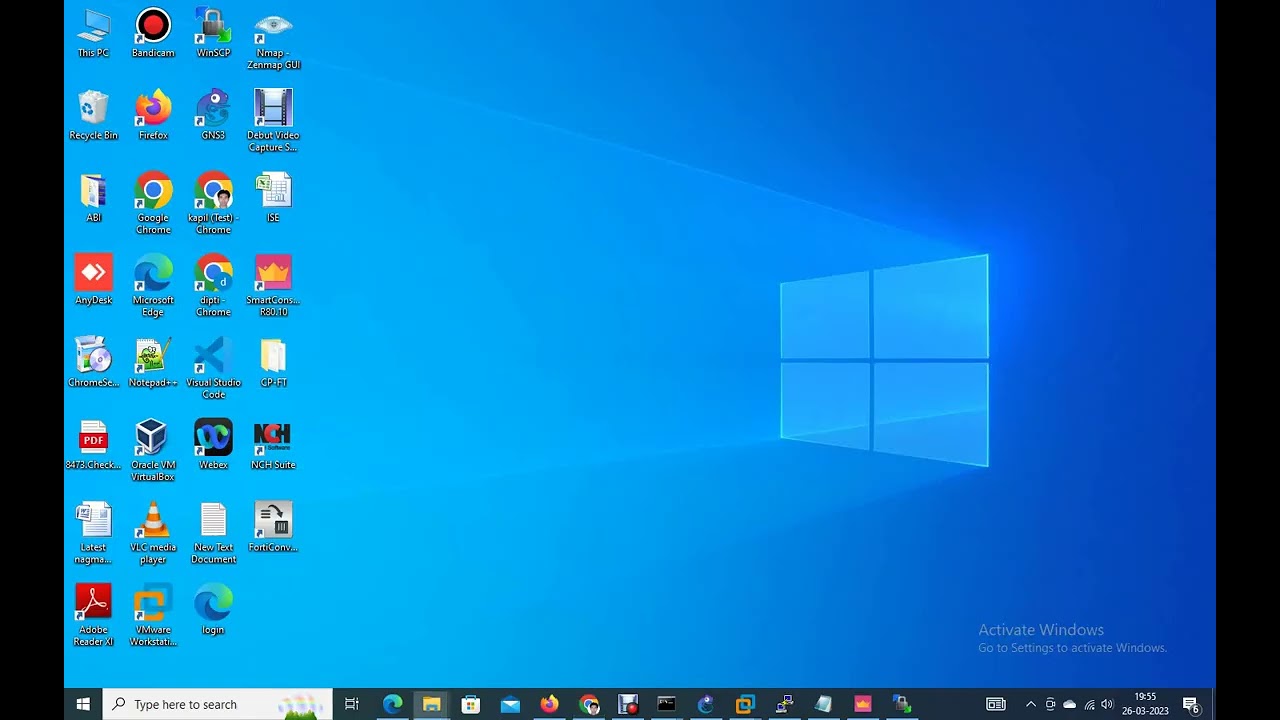Click the Adobe Reader XI desktop icon
This screenshot has height=720, width=1280.
(93, 615)
